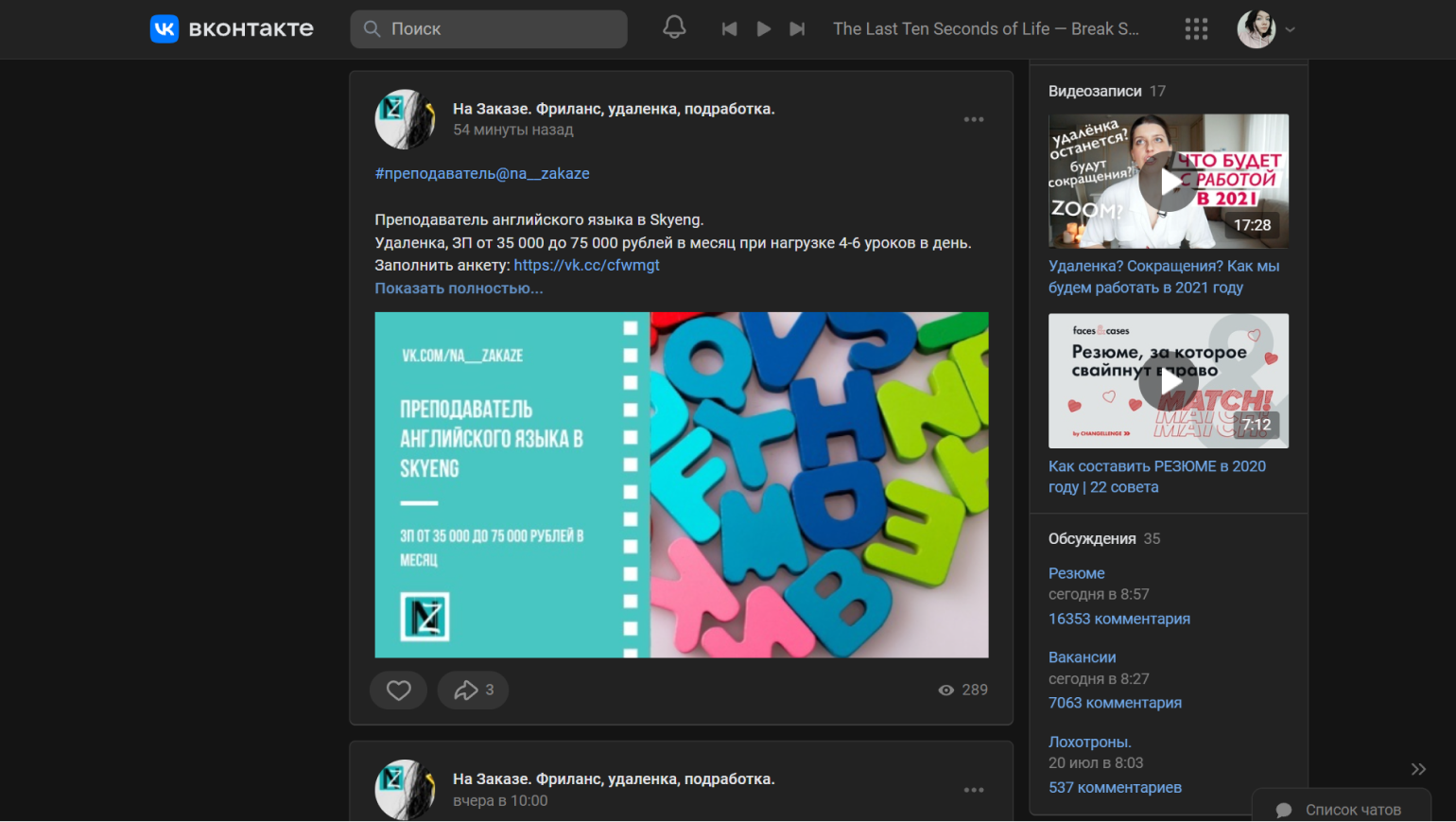Open the vk.cc/cfwmgt form link

tap(586, 266)
